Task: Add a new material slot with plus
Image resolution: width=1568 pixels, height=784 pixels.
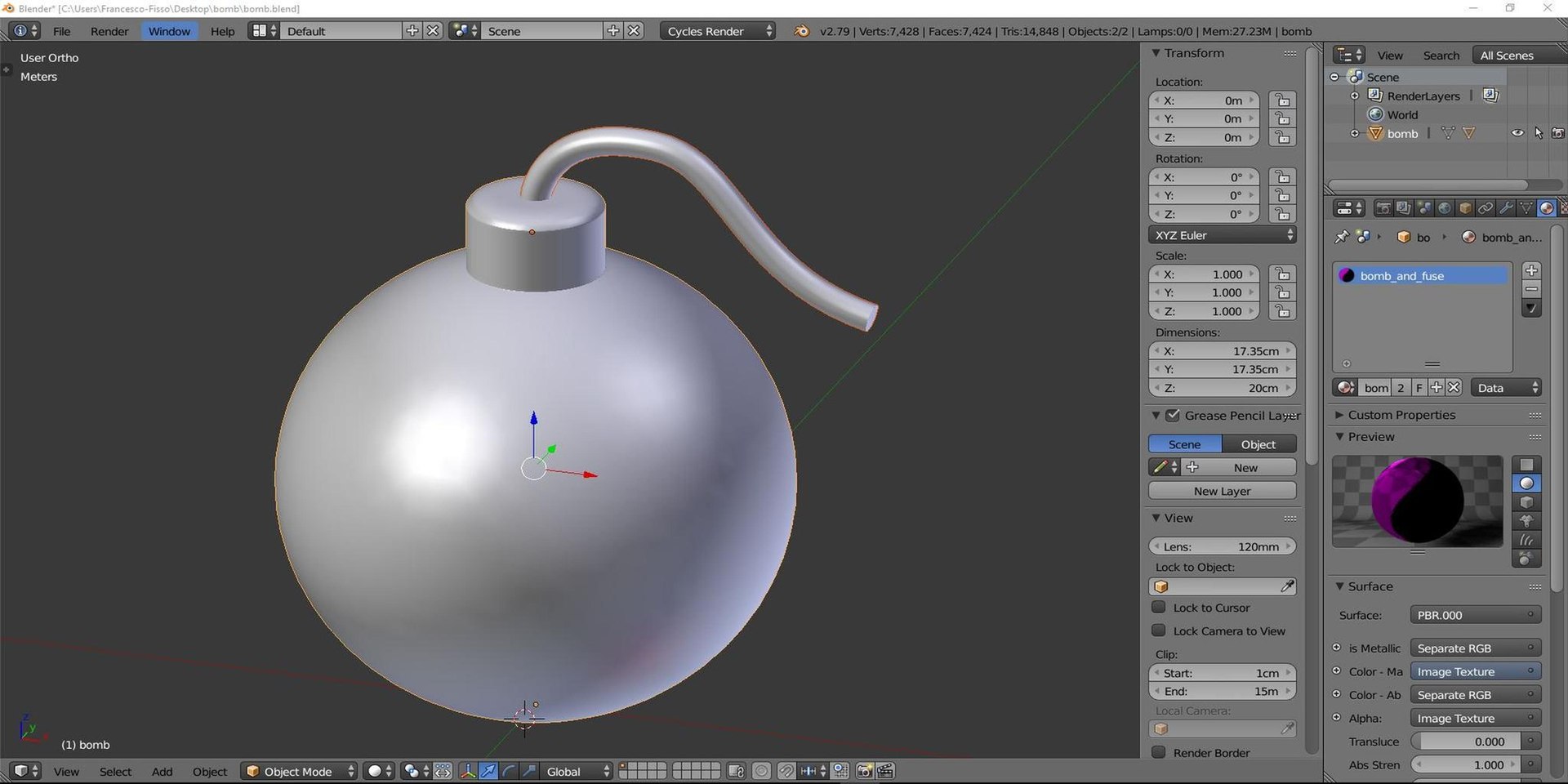Action: pos(1531,270)
